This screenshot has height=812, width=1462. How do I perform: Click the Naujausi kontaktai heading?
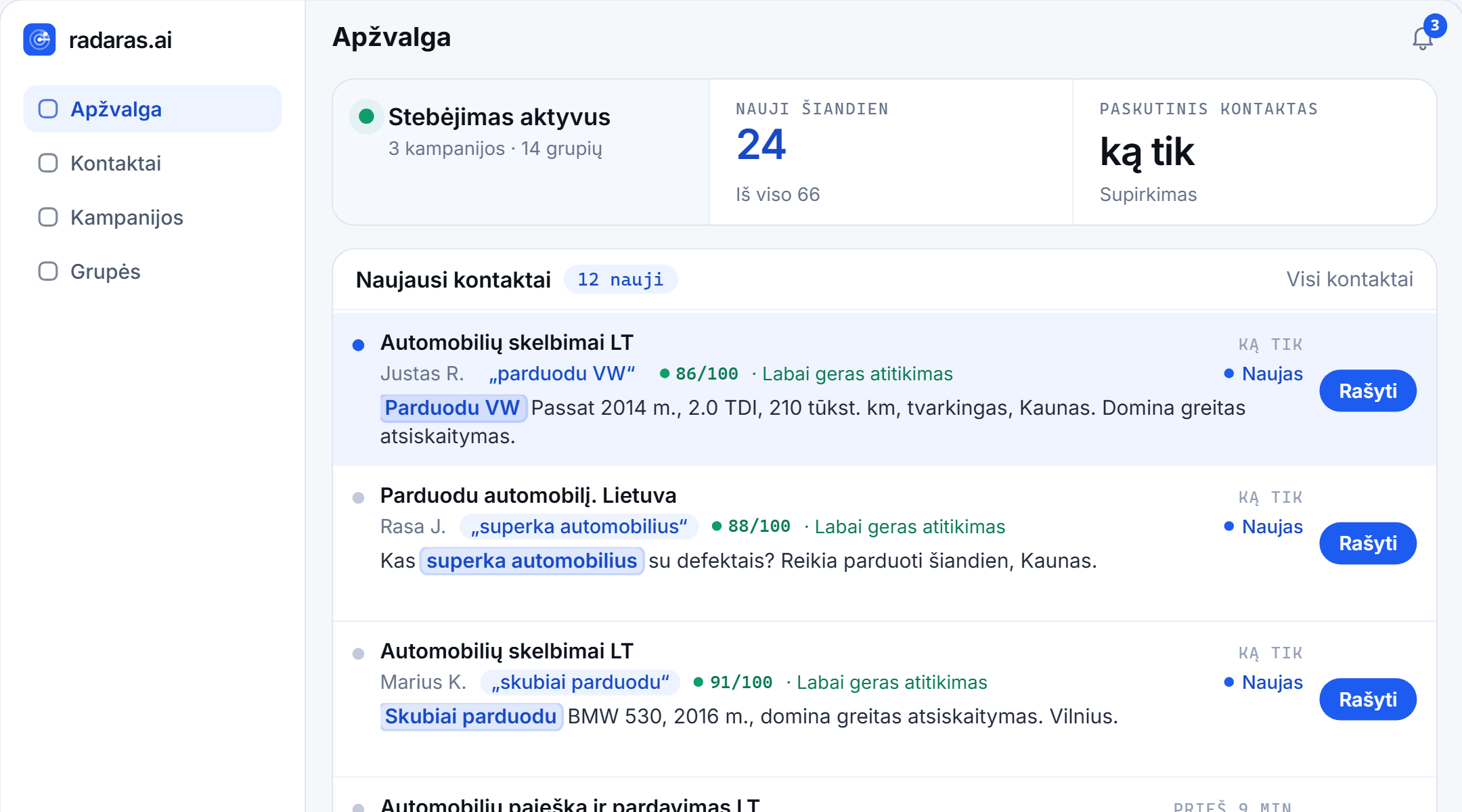tap(453, 279)
